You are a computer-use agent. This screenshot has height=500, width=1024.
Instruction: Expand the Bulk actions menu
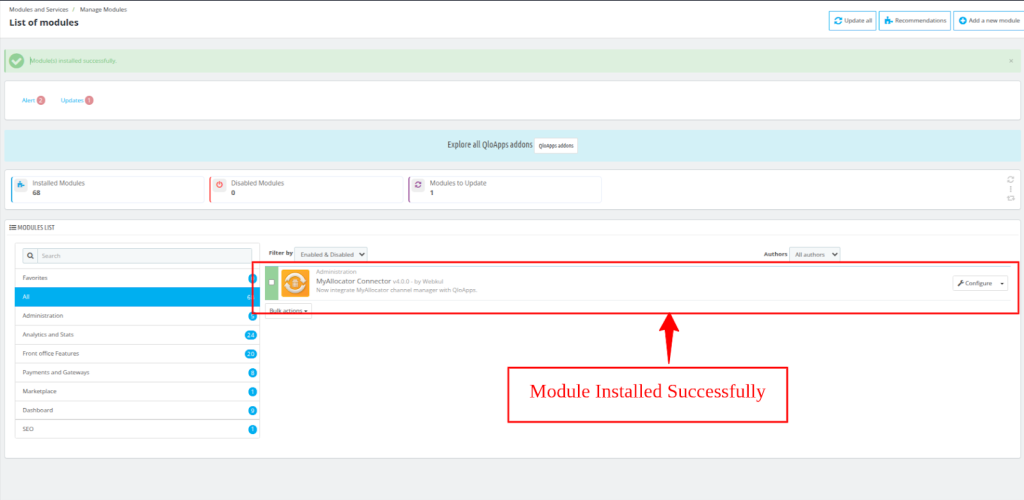click(x=288, y=311)
